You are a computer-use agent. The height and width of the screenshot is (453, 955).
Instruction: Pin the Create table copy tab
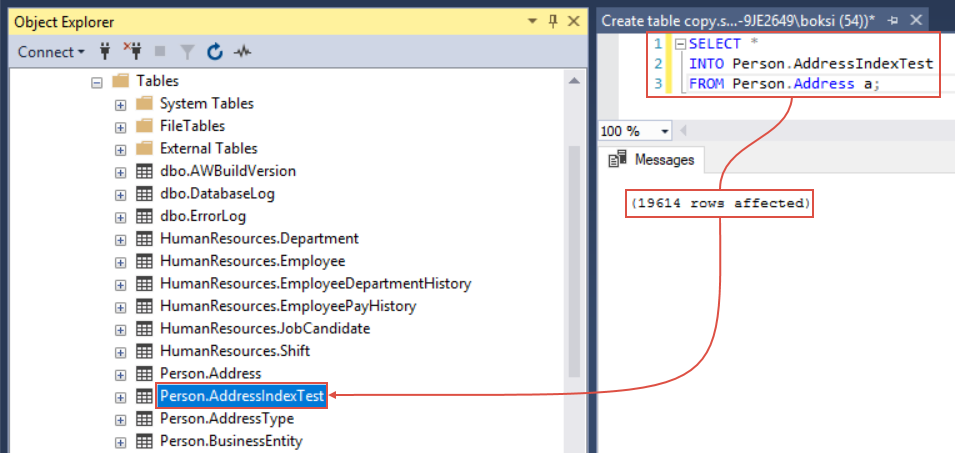(x=893, y=21)
